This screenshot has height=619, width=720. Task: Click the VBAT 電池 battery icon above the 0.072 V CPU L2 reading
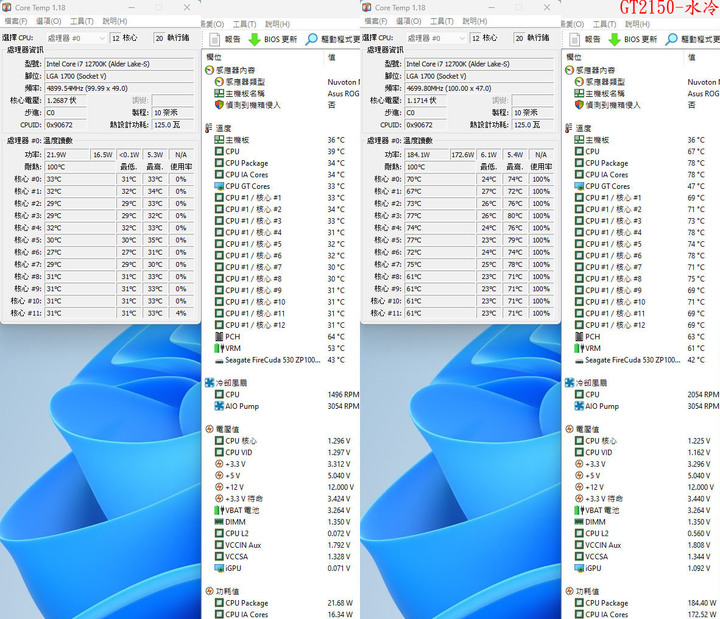coord(219,510)
